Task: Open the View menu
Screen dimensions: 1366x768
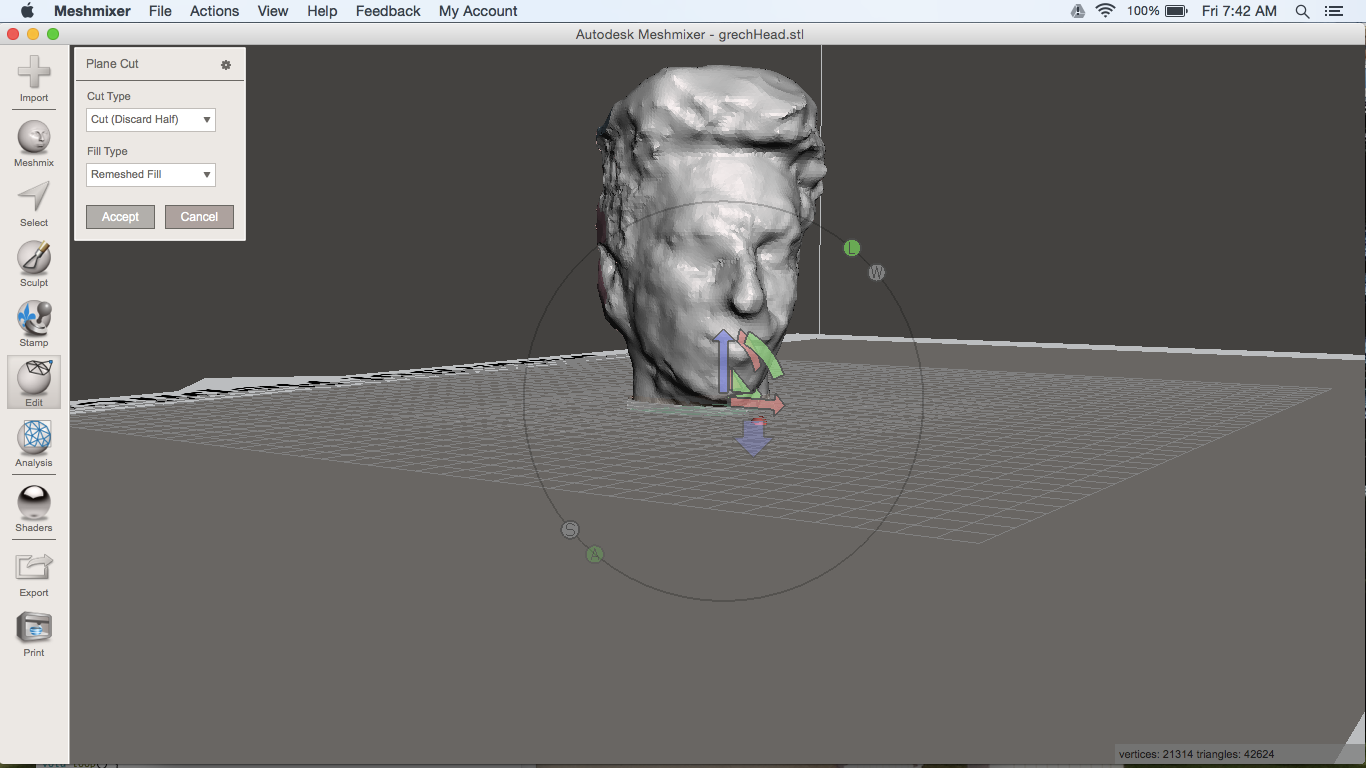Action: point(273,11)
